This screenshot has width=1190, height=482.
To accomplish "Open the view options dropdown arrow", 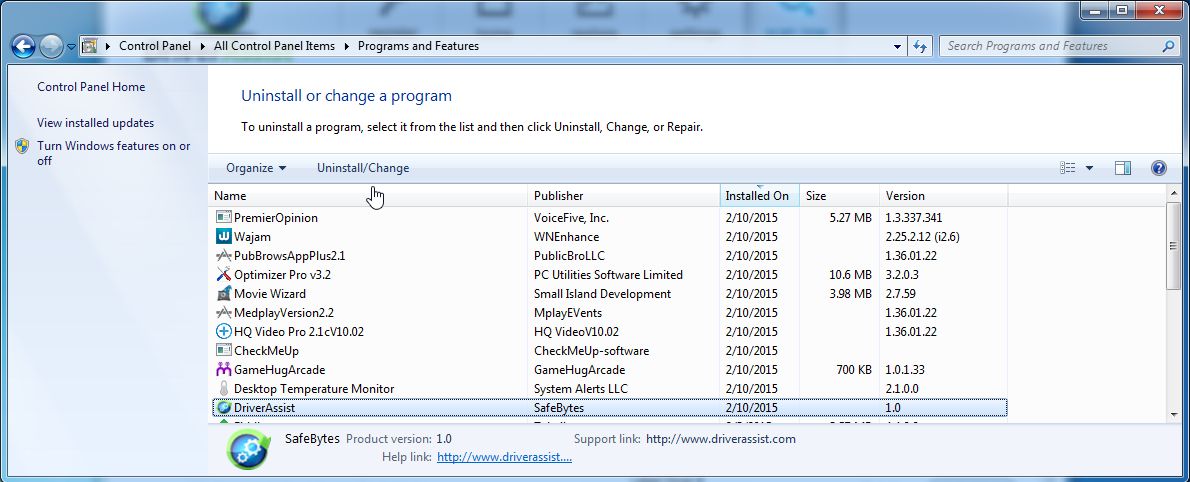I will pos(1090,168).
